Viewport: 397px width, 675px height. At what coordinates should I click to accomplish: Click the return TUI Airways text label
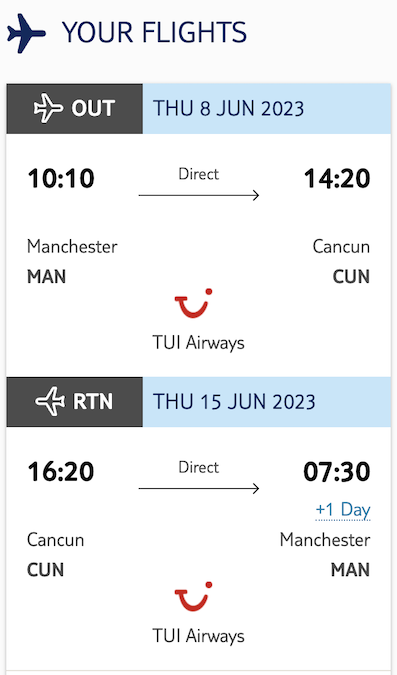click(x=198, y=636)
